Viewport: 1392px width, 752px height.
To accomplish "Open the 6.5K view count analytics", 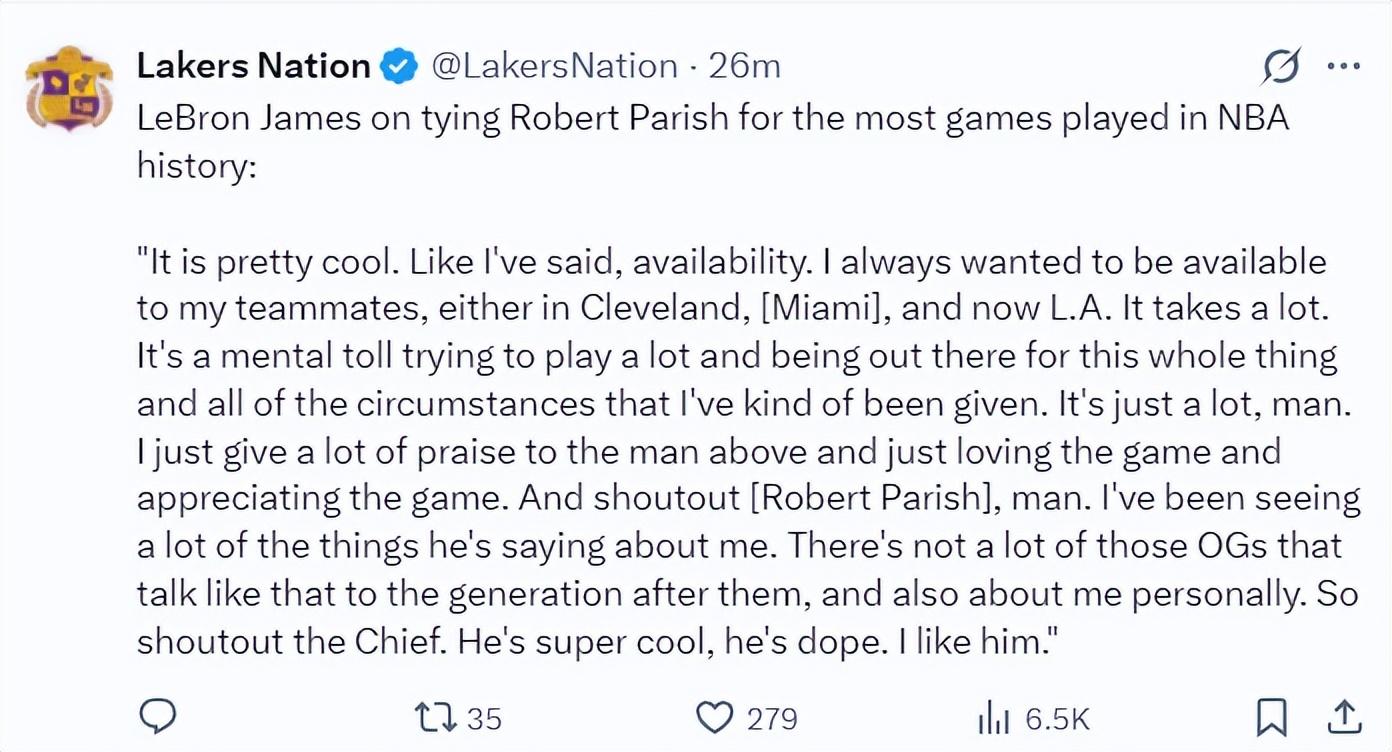I will [x=1056, y=718].
